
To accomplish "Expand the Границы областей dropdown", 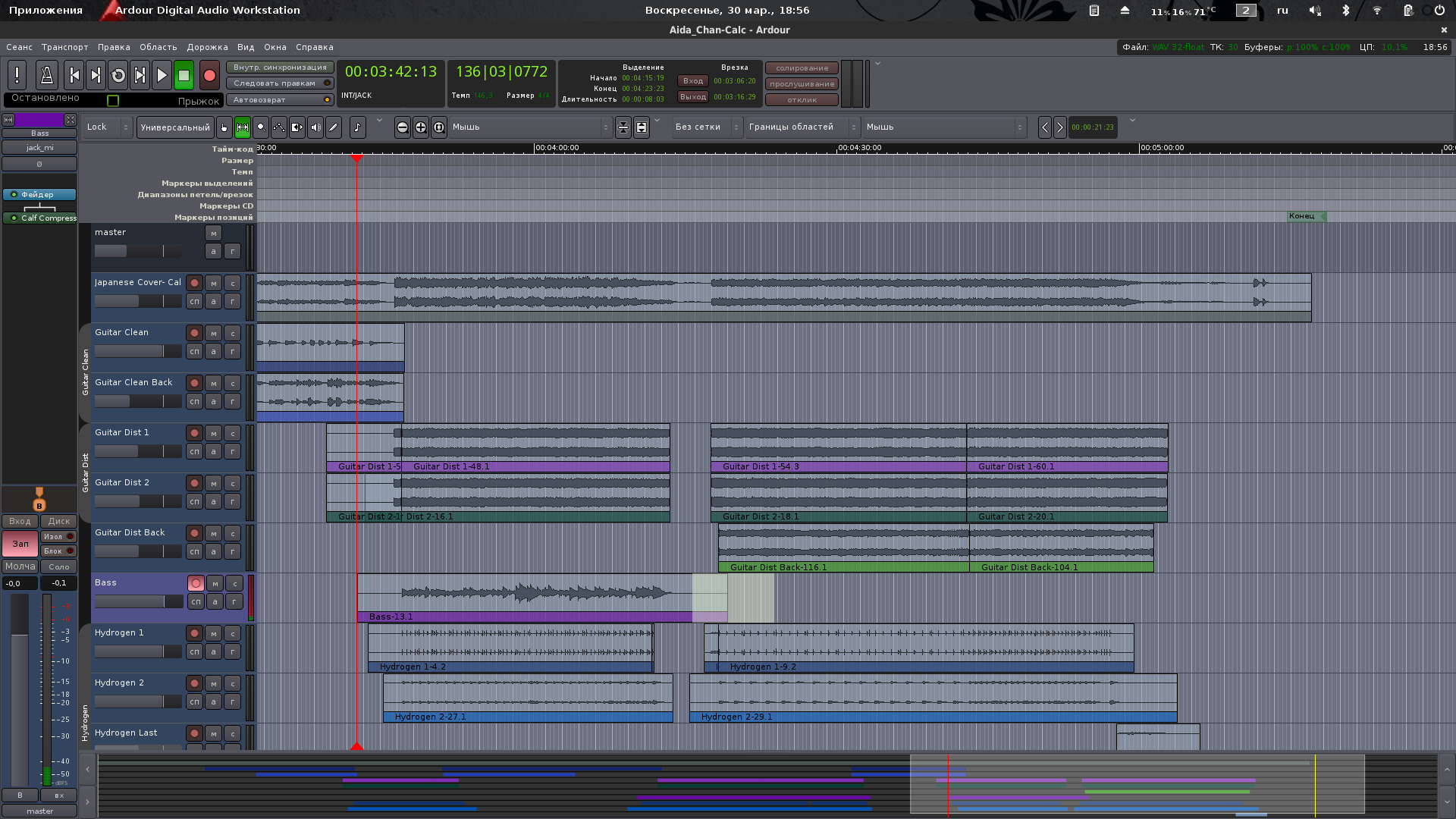I will click(x=802, y=127).
